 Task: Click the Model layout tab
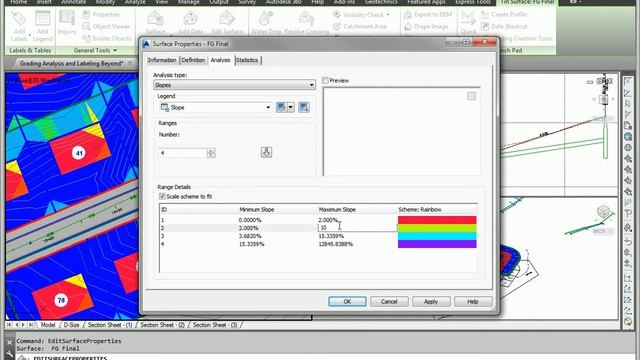(x=48, y=325)
